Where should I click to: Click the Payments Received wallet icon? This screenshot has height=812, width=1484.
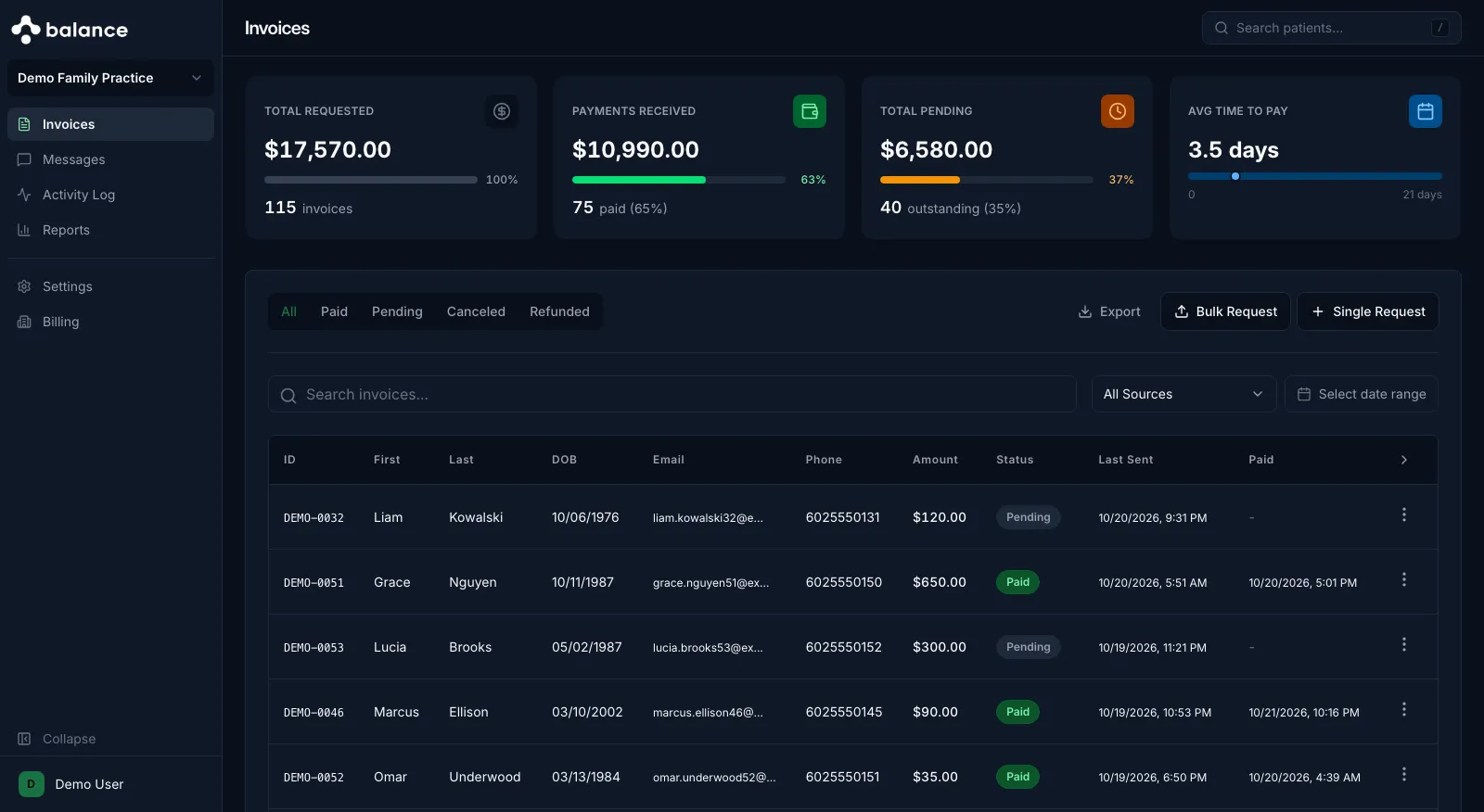pyautogui.click(x=810, y=111)
